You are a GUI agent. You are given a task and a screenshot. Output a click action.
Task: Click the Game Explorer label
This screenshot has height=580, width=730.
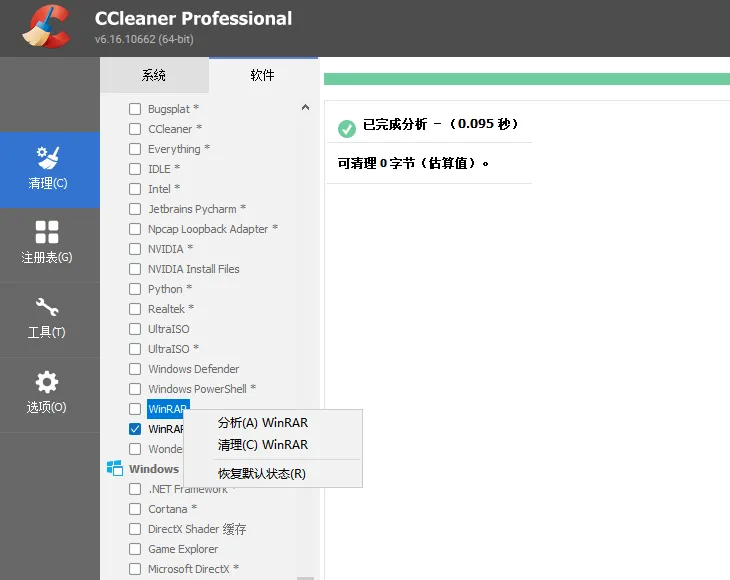tap(183, 549)
